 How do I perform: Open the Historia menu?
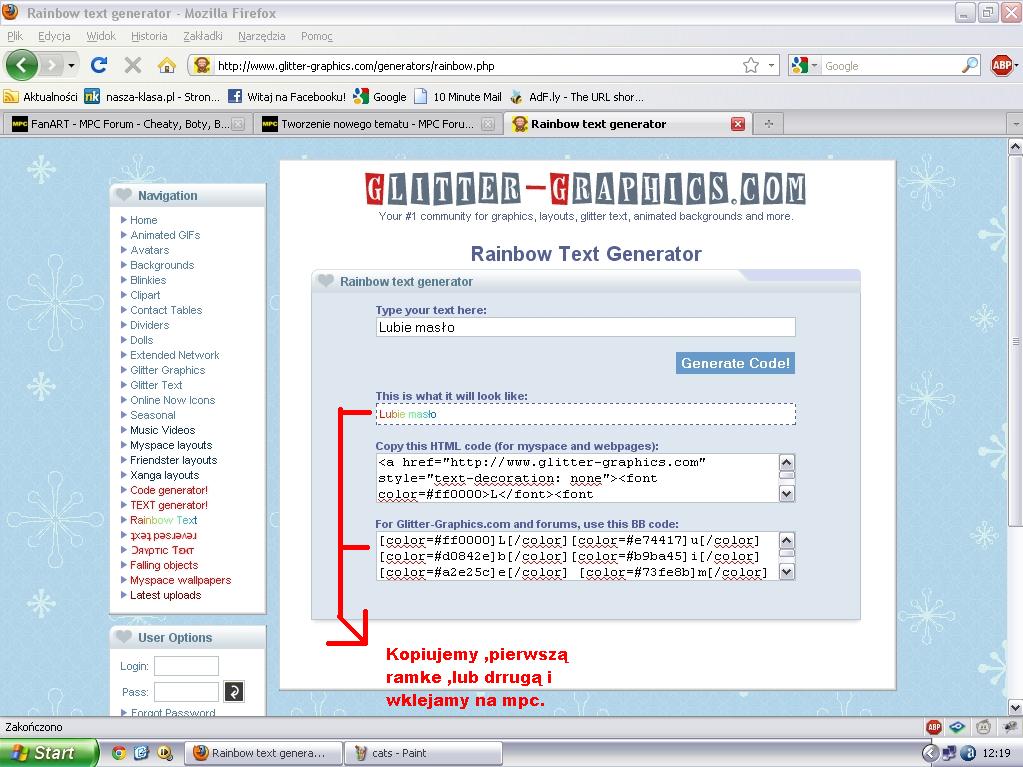(149, 36)
